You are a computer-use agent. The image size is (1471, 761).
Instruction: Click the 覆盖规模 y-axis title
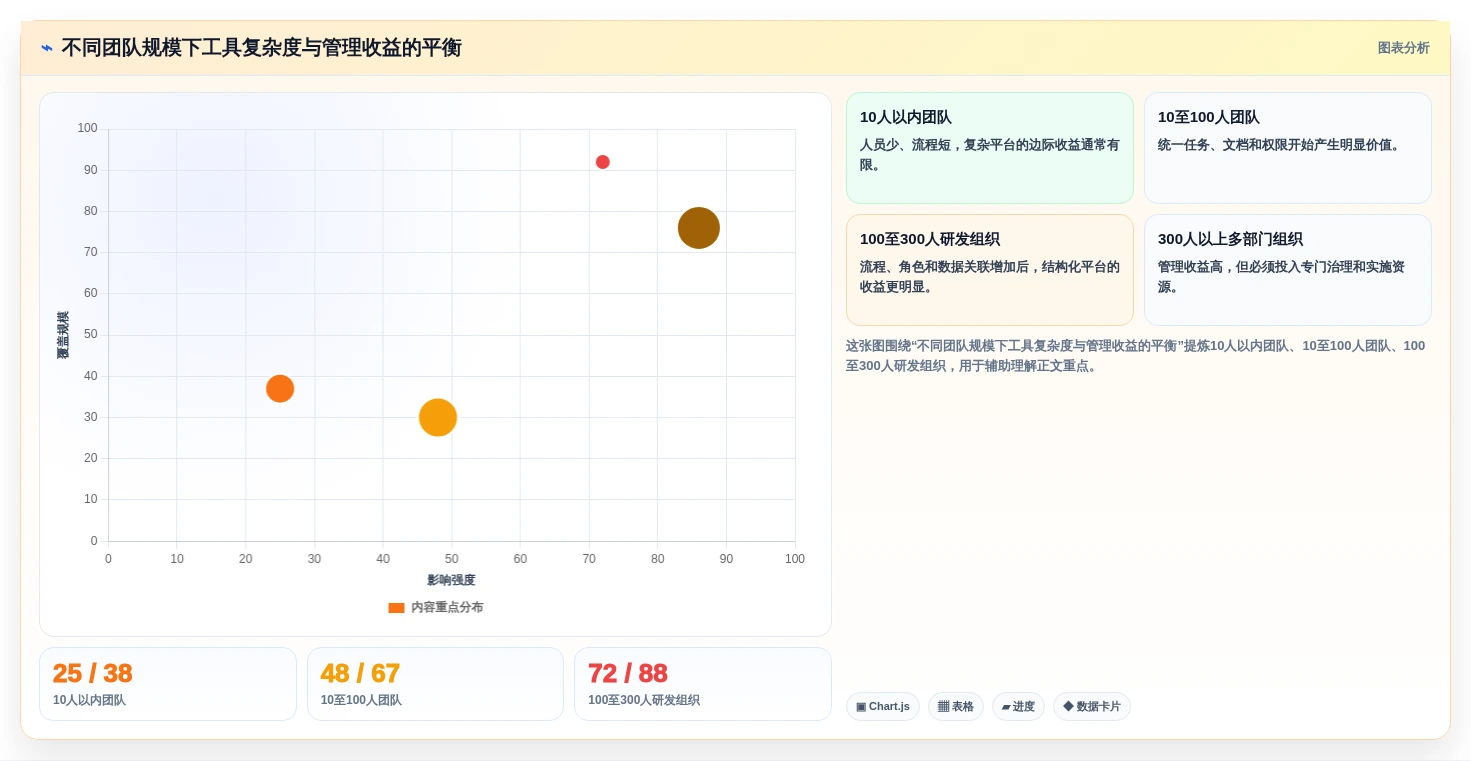point(63,335)
